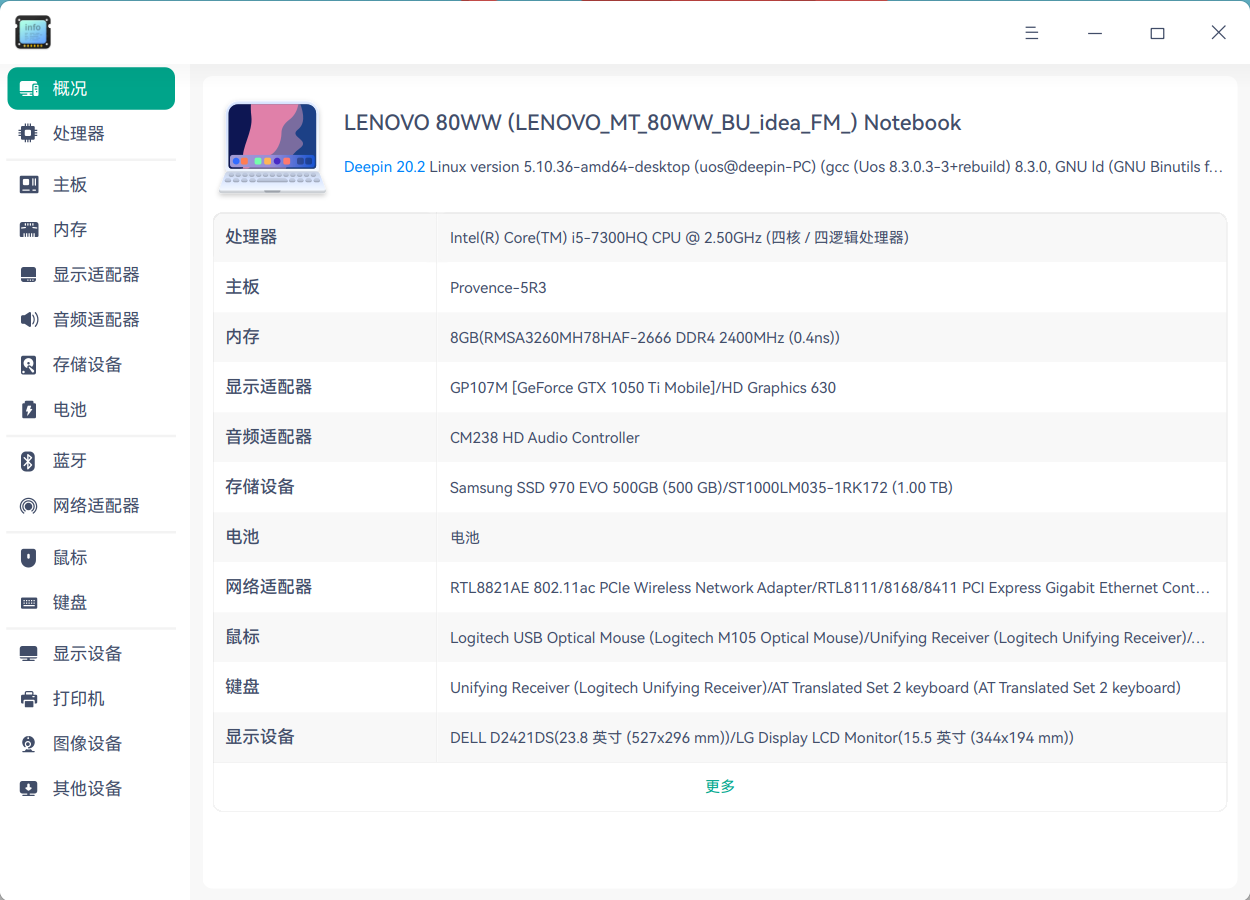The image size is (1250, 900).
Task: Click the AT Translated Set 2 keyboard value
Action: [815, 688]
